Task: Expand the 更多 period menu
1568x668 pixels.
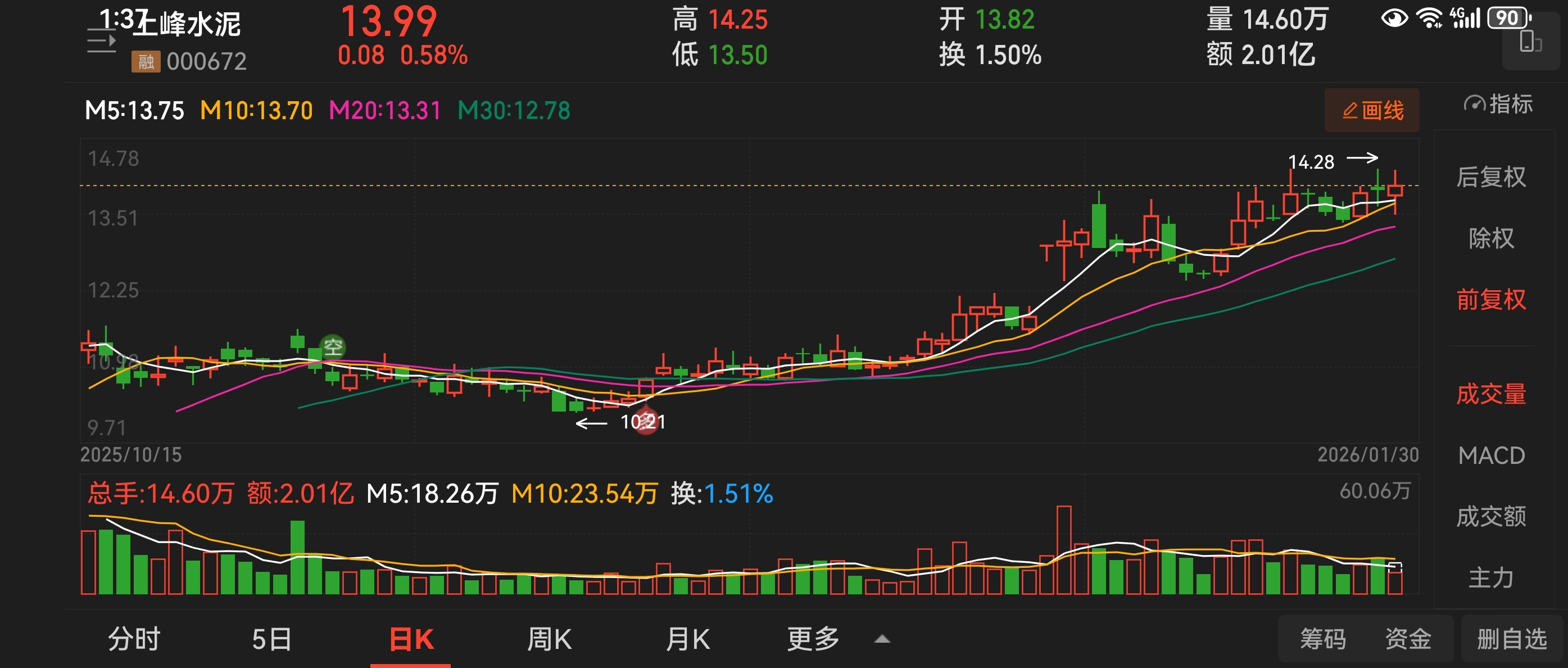Action: (x=813, y=639)
